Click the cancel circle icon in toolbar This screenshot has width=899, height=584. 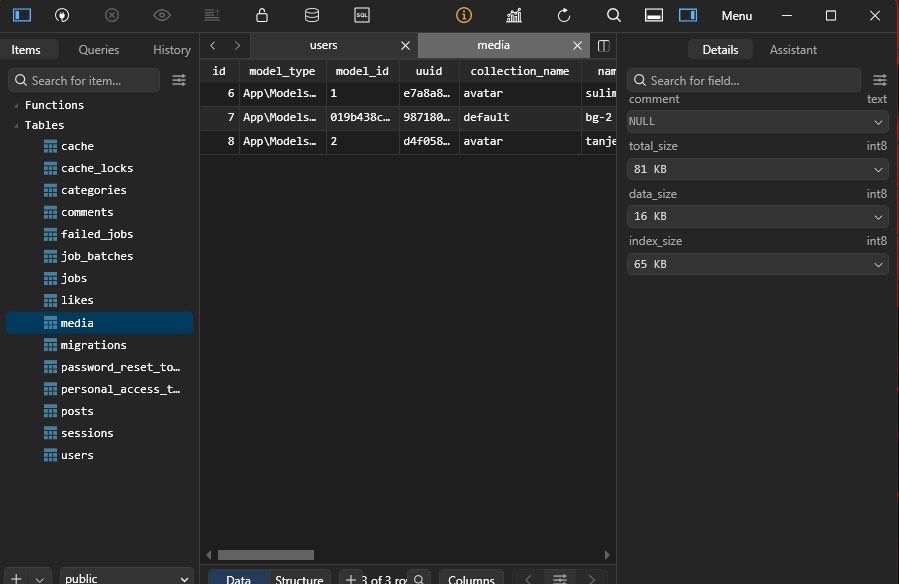tap(112, 15)
